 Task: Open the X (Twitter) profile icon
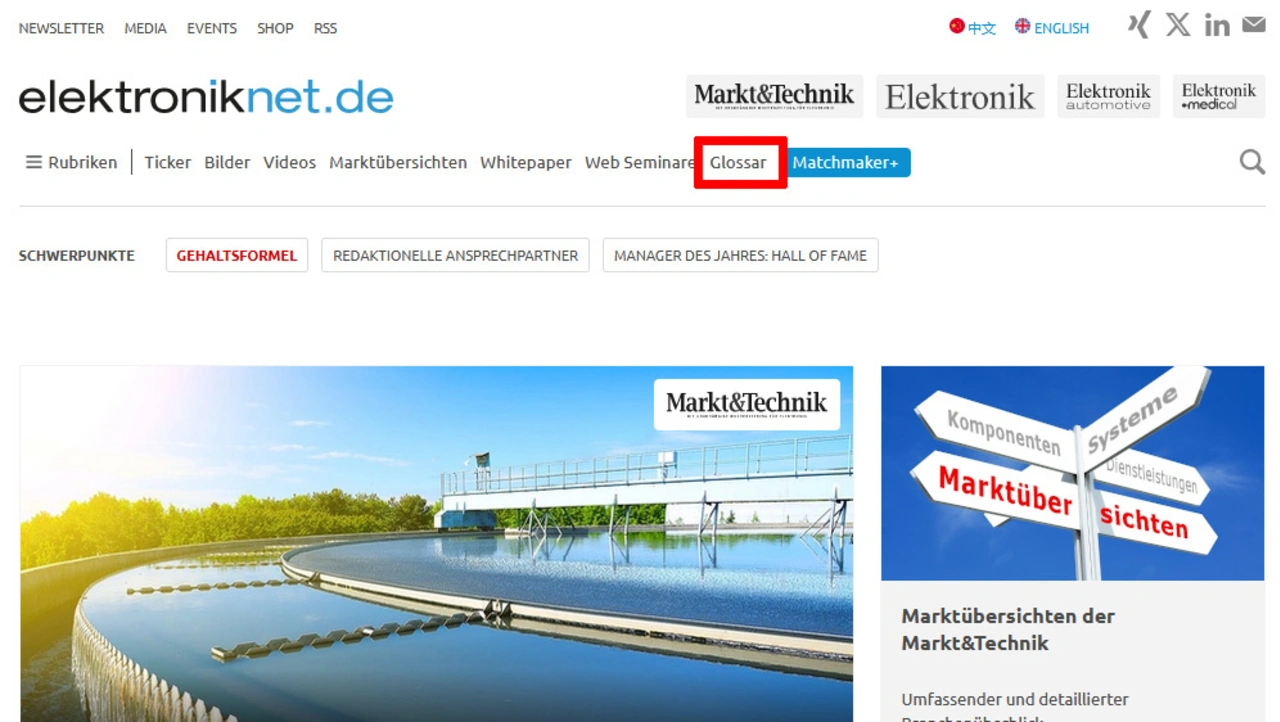click(x=1178, y=25)
